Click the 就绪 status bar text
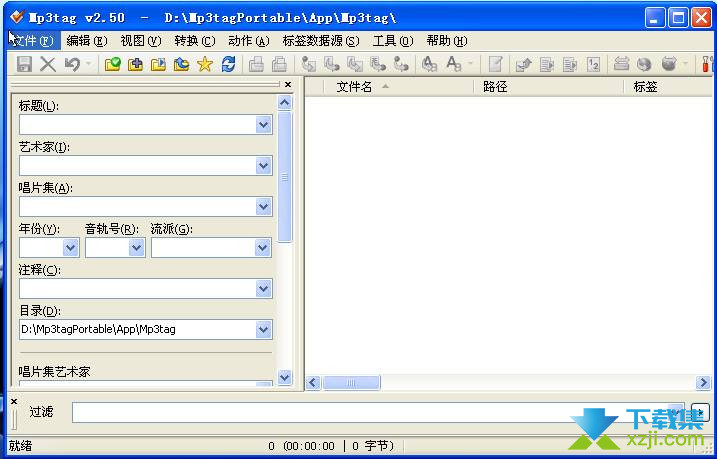Screen dimensions: 717x459 point(21,446)
